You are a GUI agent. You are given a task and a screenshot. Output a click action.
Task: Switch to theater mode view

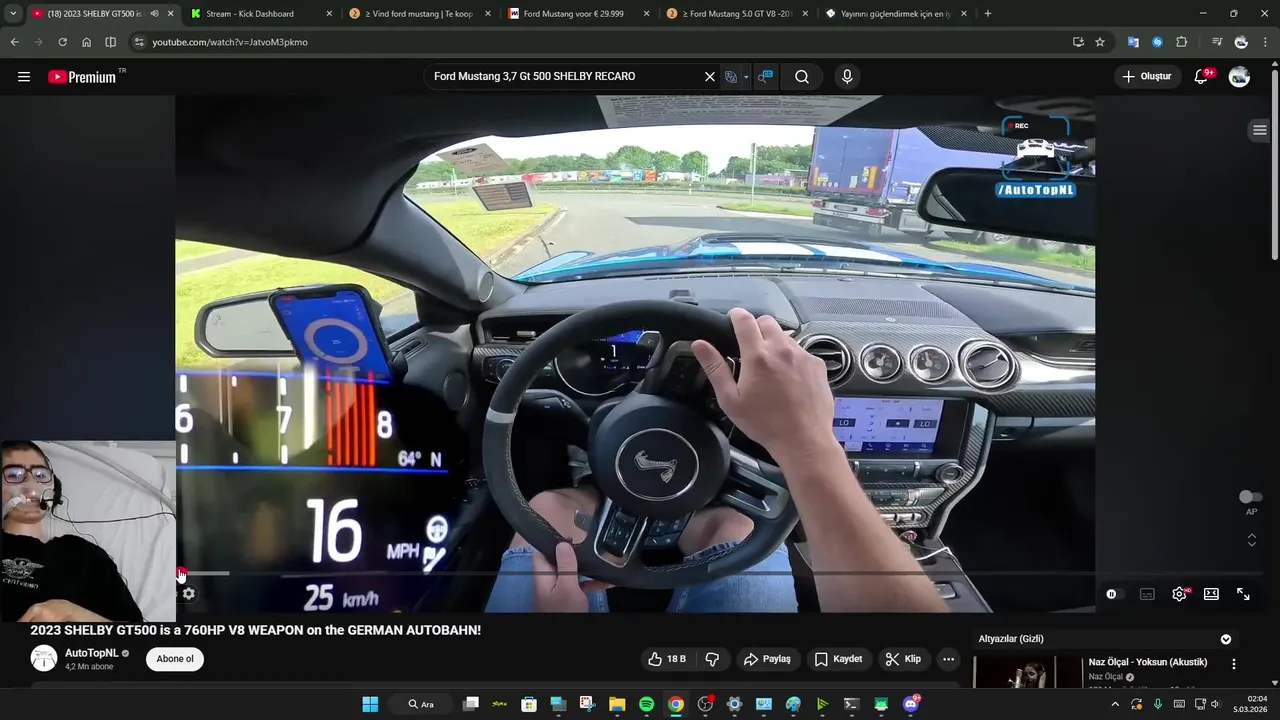(x=1211, y=594)
